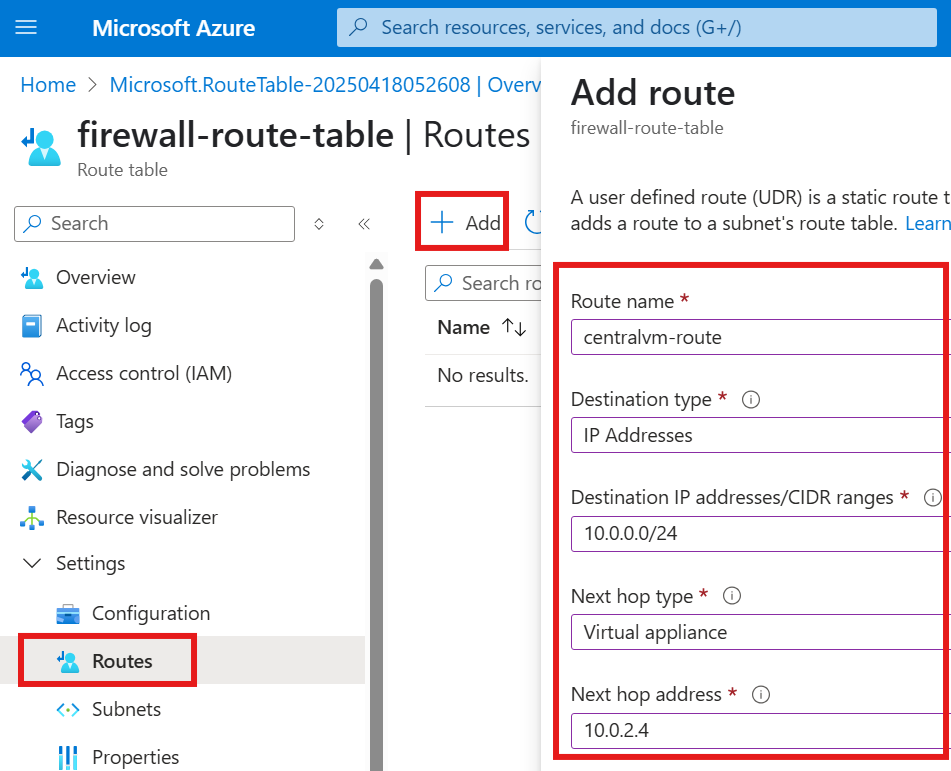Viewport: 951px width, 771px height.
Task: Open Microsoft.RouteTable-20250418052608 breadcrumb link
Action: [x=325, y=85]
